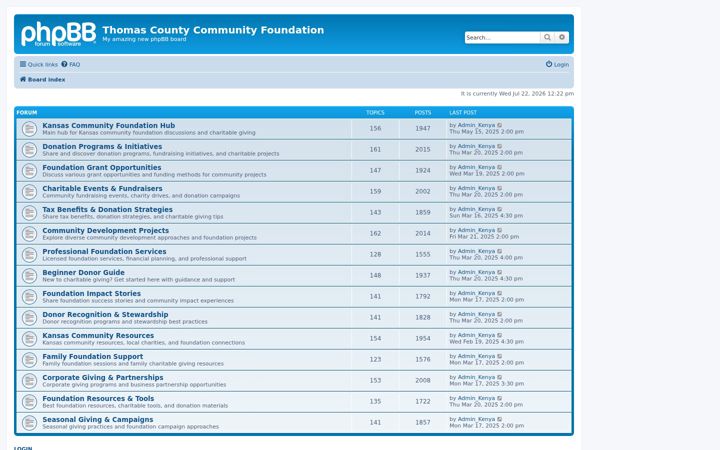Click the forum icon beside Charitable Events & Fundraisers

(x=29, y=192)
